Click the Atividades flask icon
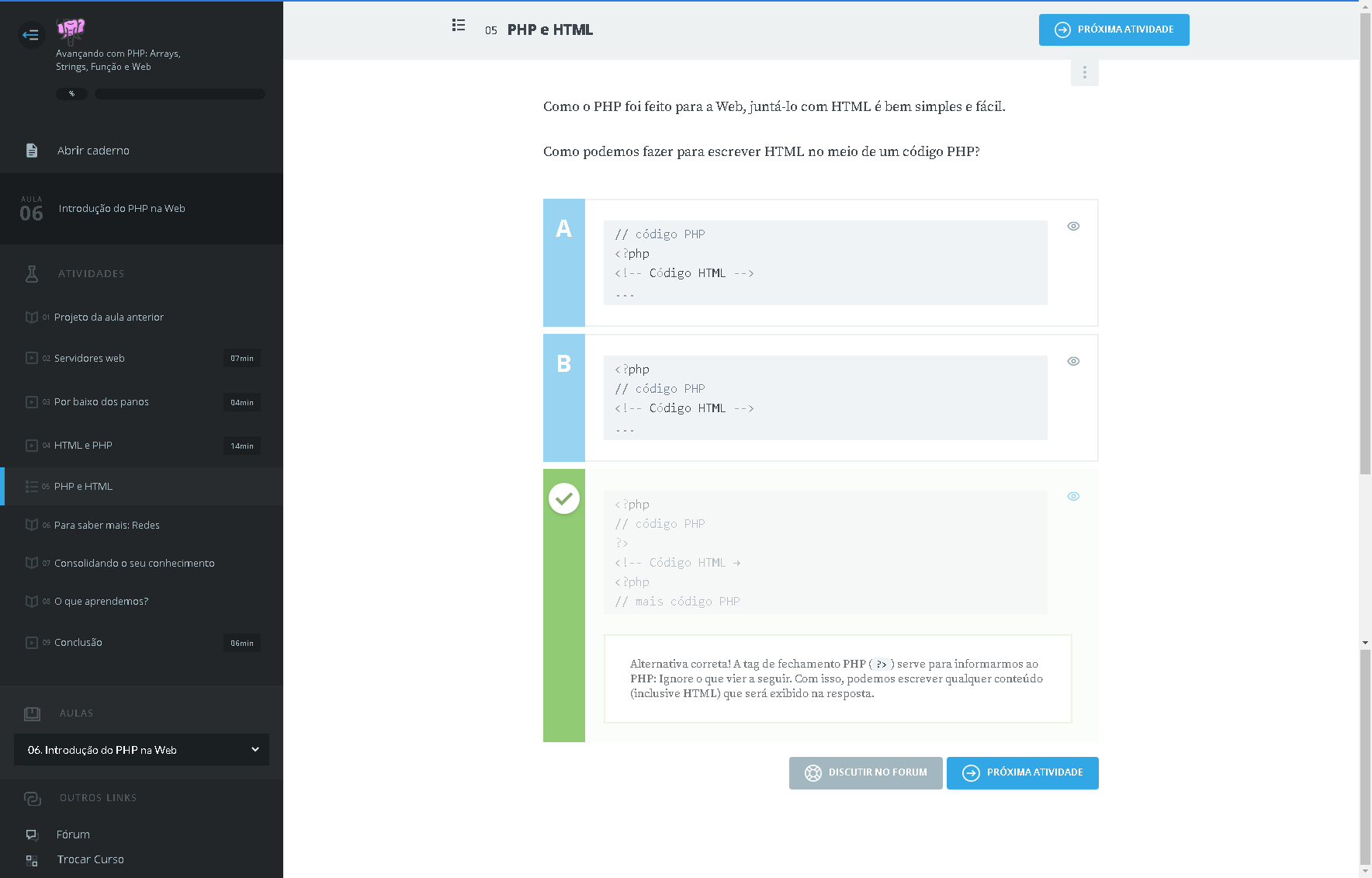This screenshot has width=1372, height=878. coord(32,273)
